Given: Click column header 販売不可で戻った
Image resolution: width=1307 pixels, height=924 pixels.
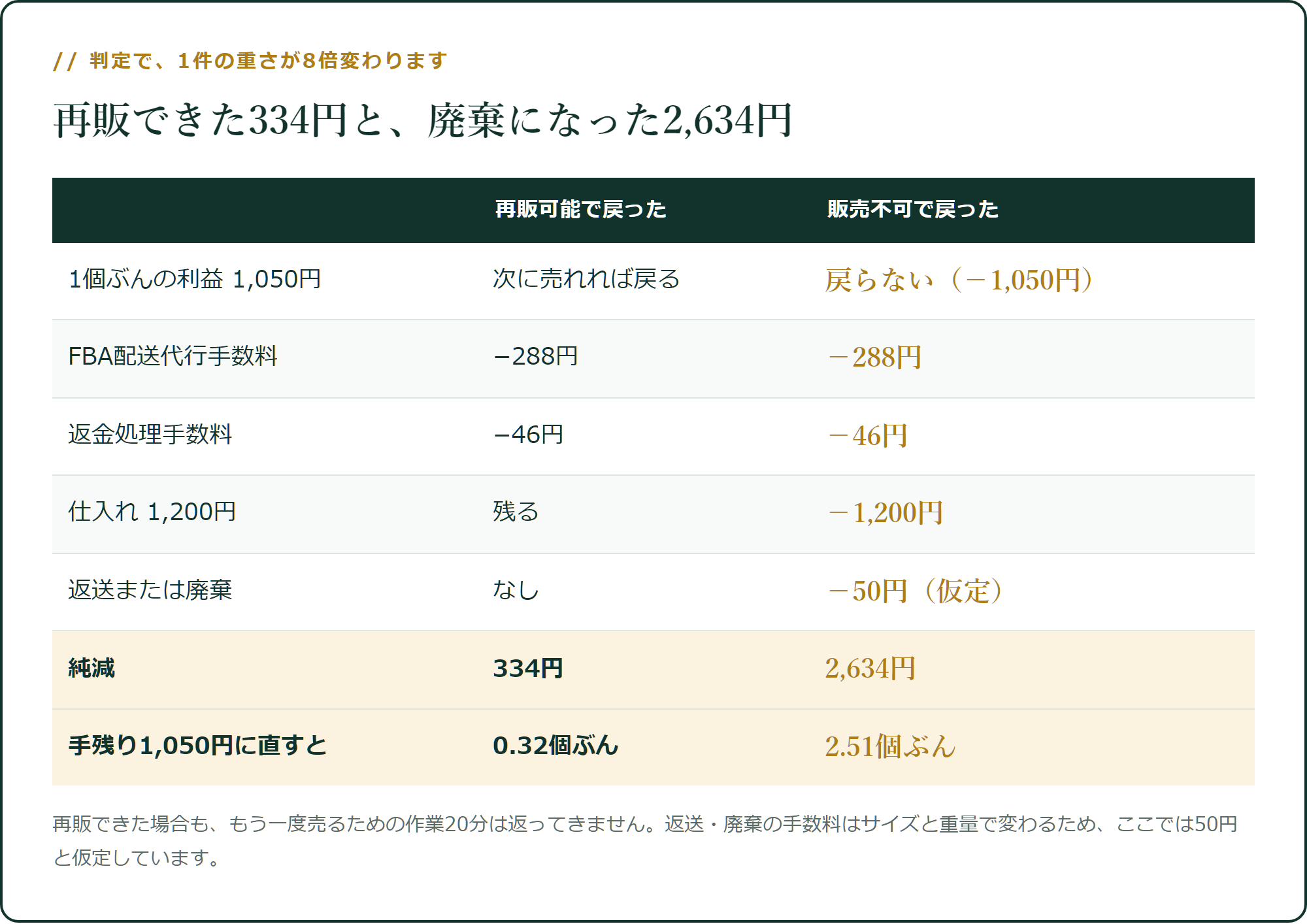Looking at the screenshot, I should pyautogui.click(x=912, y=210).
